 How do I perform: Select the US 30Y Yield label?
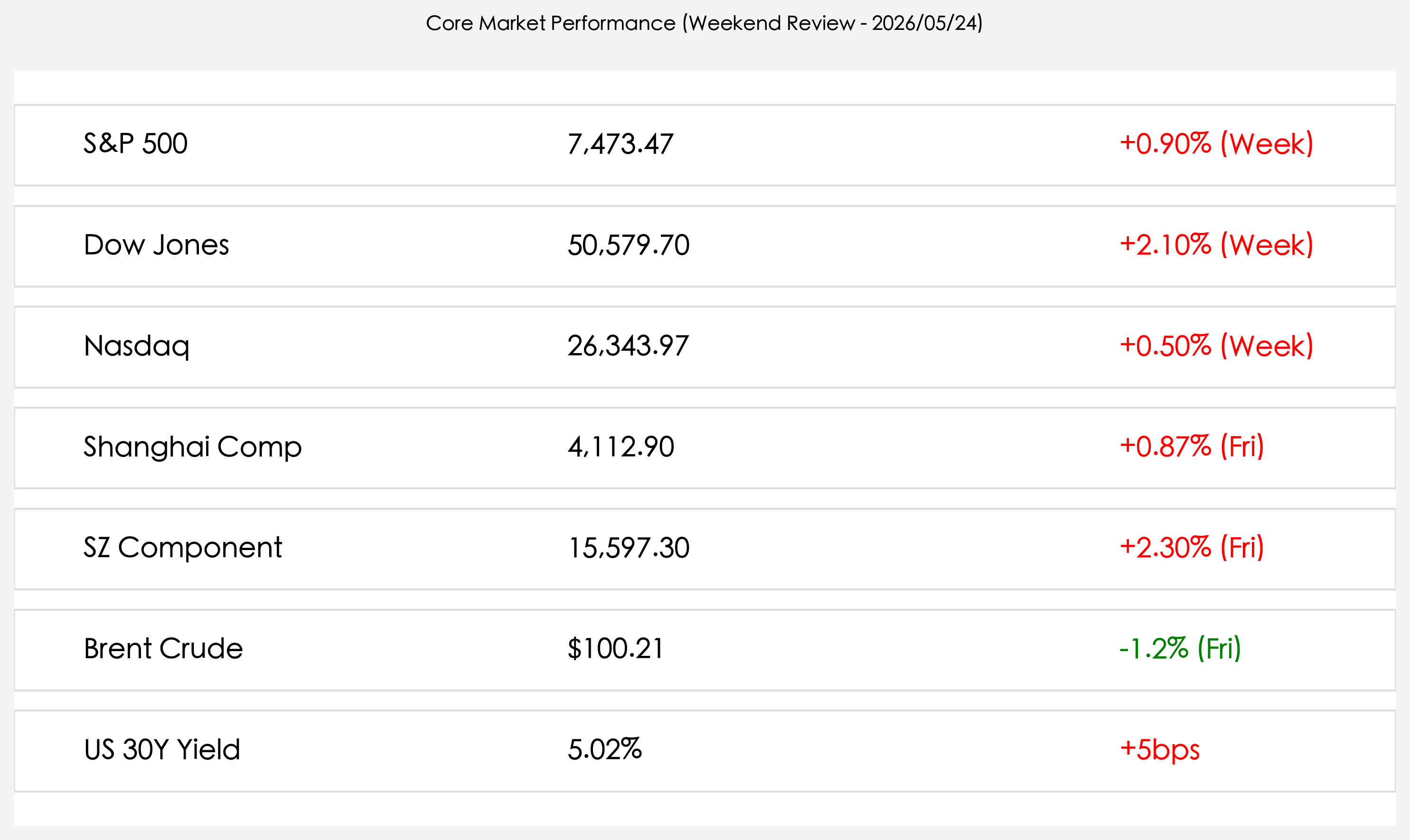[x=162, y=750]
